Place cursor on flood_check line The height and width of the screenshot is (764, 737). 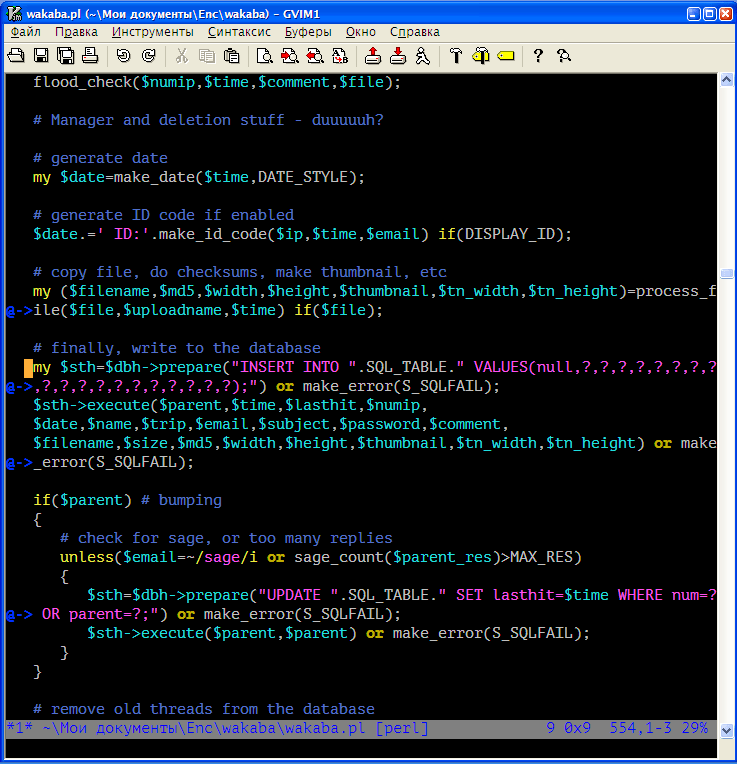click(217, 82)
